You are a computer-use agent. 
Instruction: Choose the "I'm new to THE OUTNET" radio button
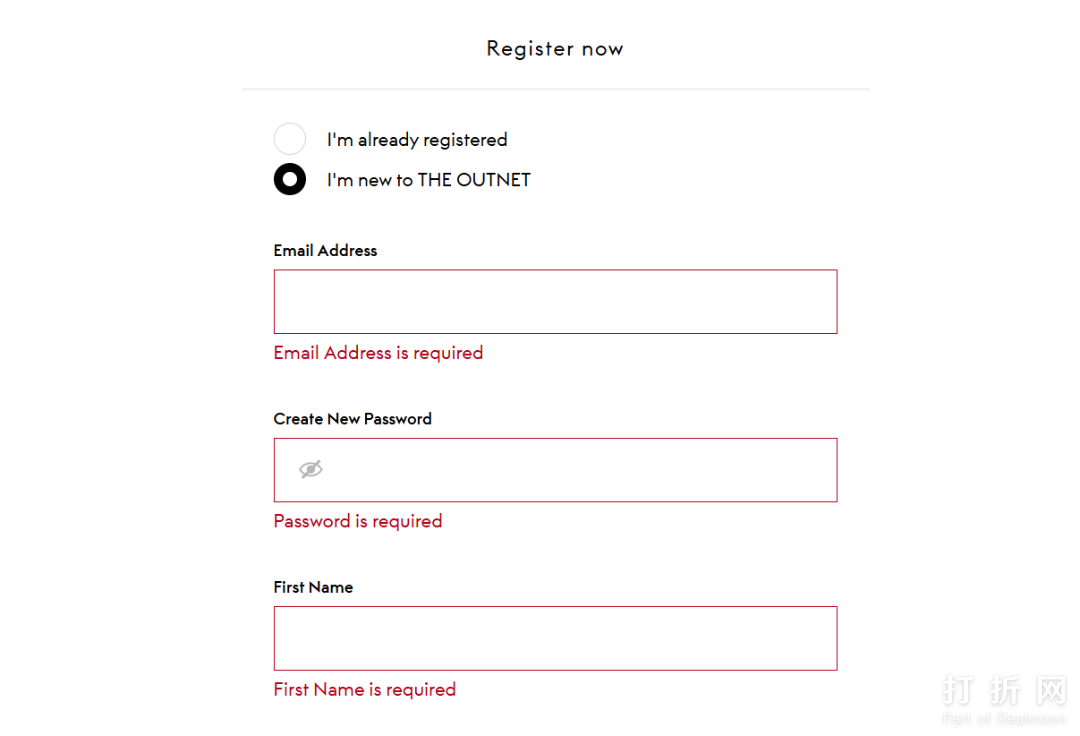point(290,179)
